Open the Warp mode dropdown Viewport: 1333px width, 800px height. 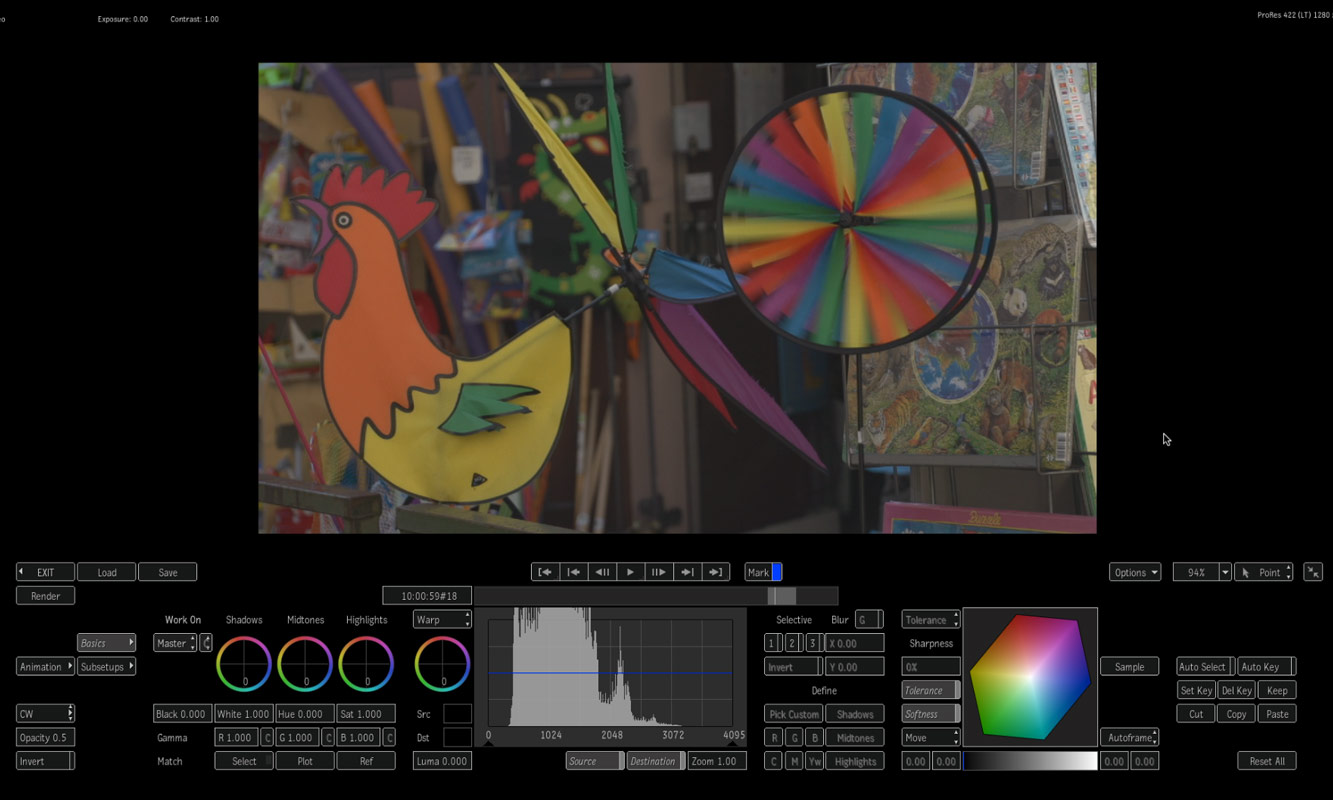(x=441, y=620)
